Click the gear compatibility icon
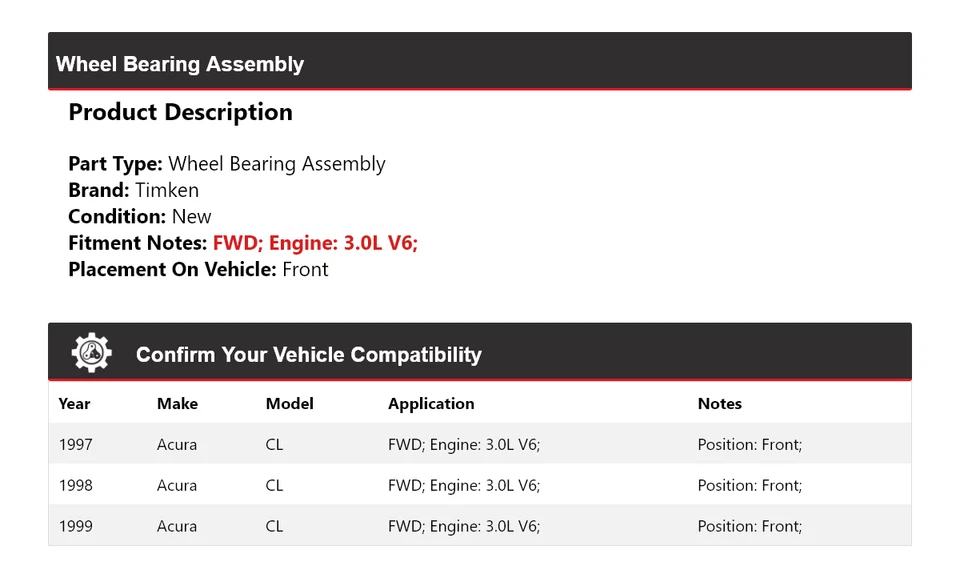The image size is (960, 578). [x=91, y=353]
